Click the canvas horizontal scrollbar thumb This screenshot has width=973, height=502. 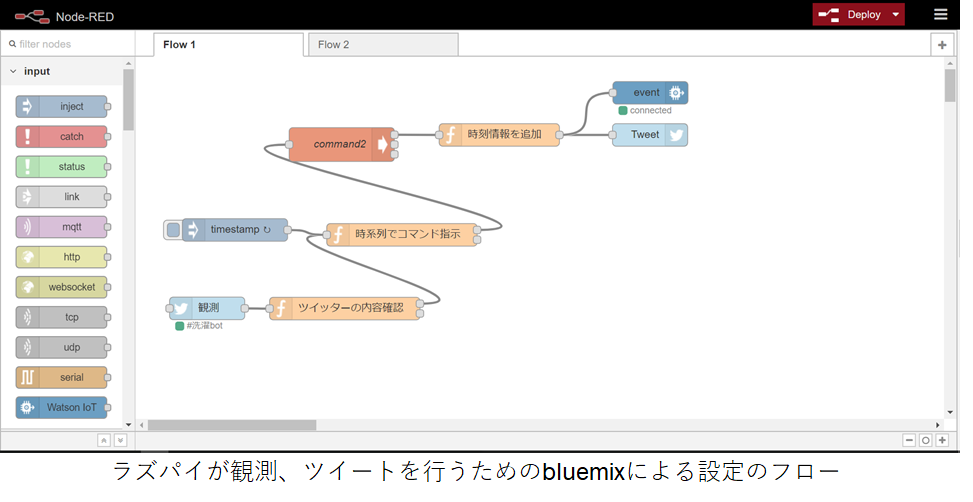(x=231, y=425)
